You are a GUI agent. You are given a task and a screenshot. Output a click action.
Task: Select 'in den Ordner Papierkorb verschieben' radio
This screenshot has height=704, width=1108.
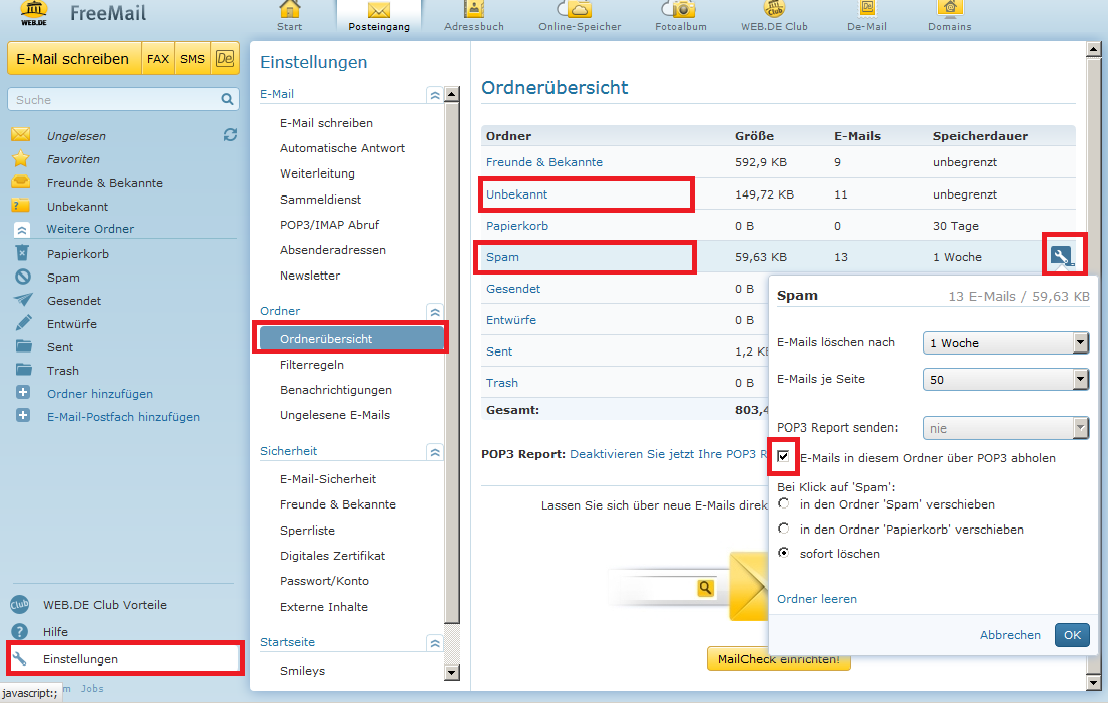tap(784, 529)
